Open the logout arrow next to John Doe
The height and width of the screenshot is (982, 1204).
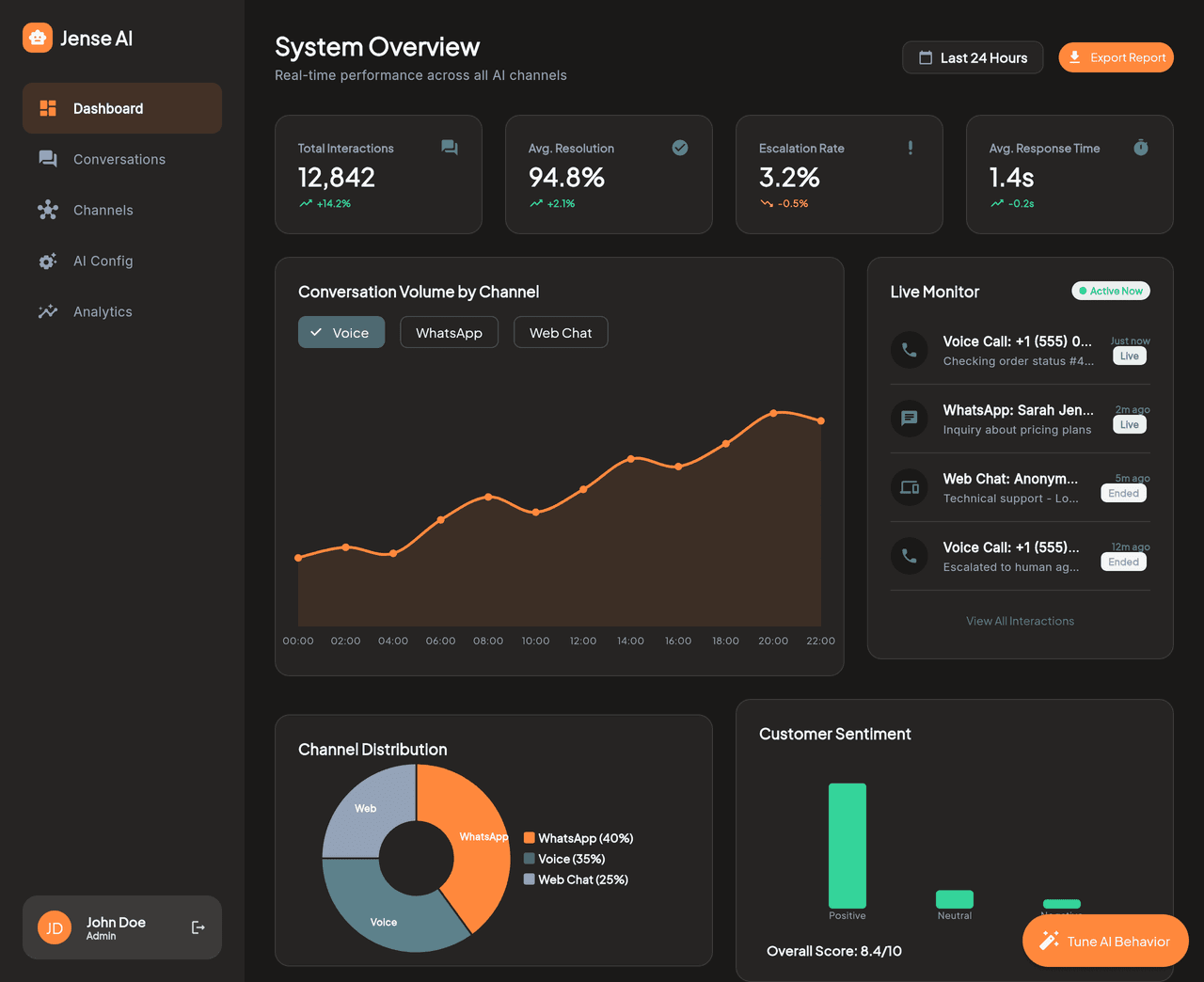coord(198,927)
